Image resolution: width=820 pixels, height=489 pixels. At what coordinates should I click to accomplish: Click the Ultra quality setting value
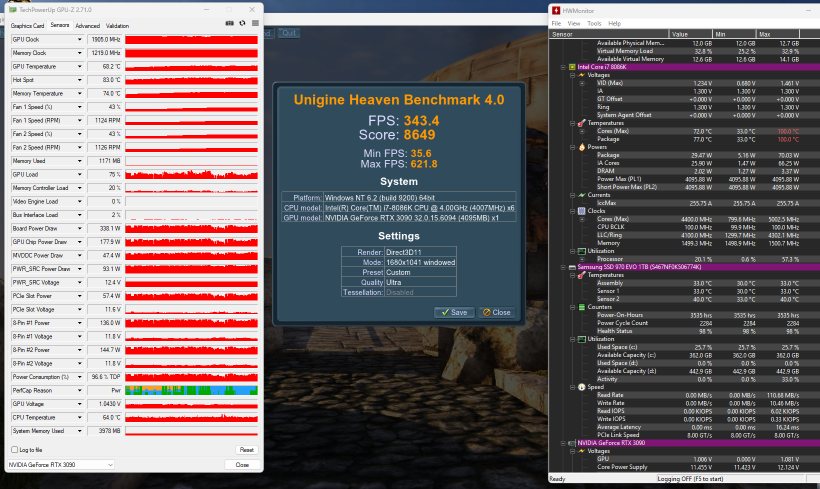(x=420, y=282)
